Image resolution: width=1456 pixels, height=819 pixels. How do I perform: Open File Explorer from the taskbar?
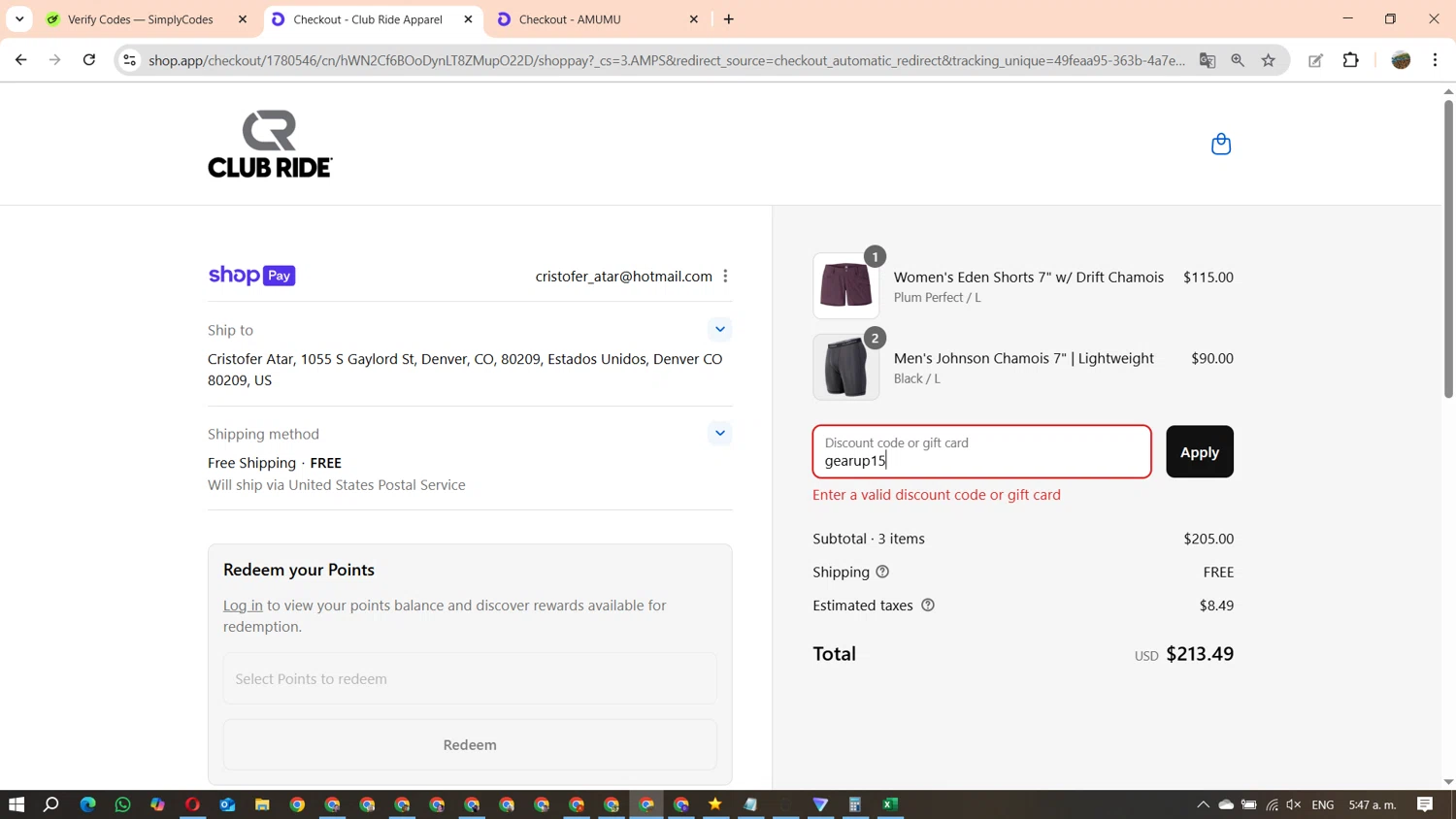[x=262, y=804]
